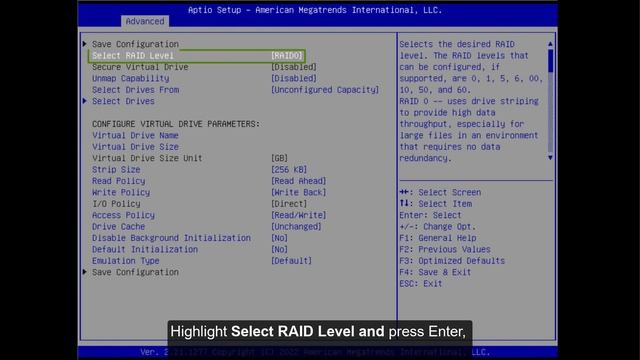
Task: Expand arrow beside the last Save Configuration entry
Action: click(84, 272)
